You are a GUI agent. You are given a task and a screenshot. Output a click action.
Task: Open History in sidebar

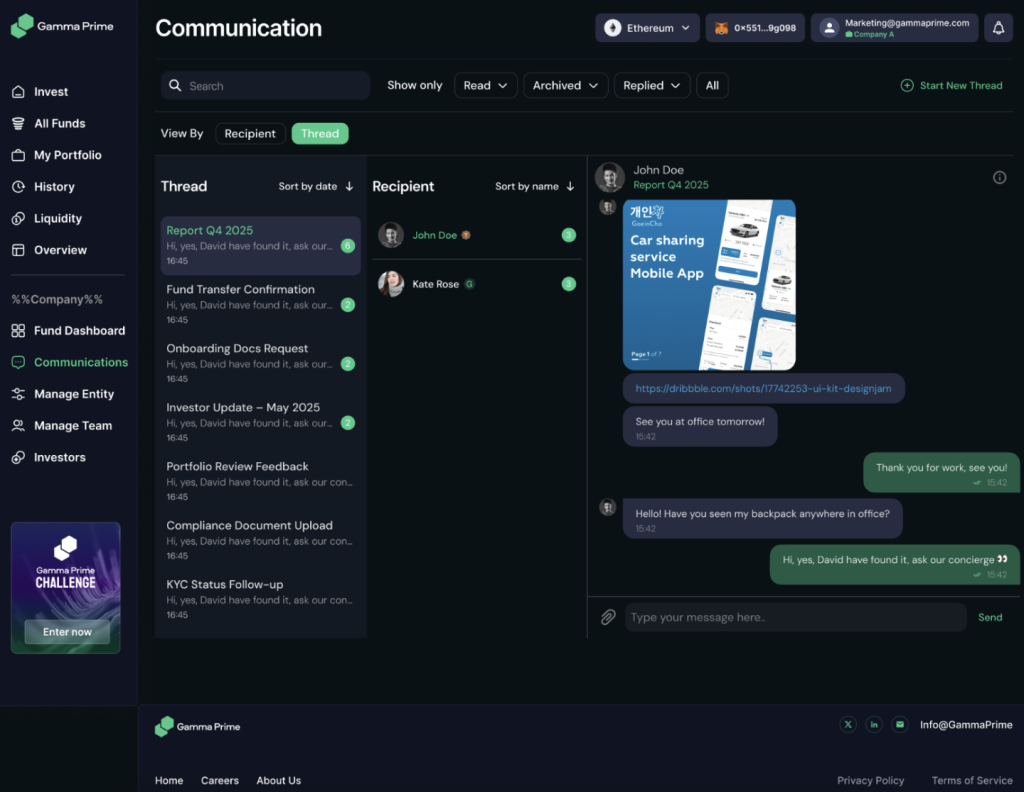tap(54, 187)
